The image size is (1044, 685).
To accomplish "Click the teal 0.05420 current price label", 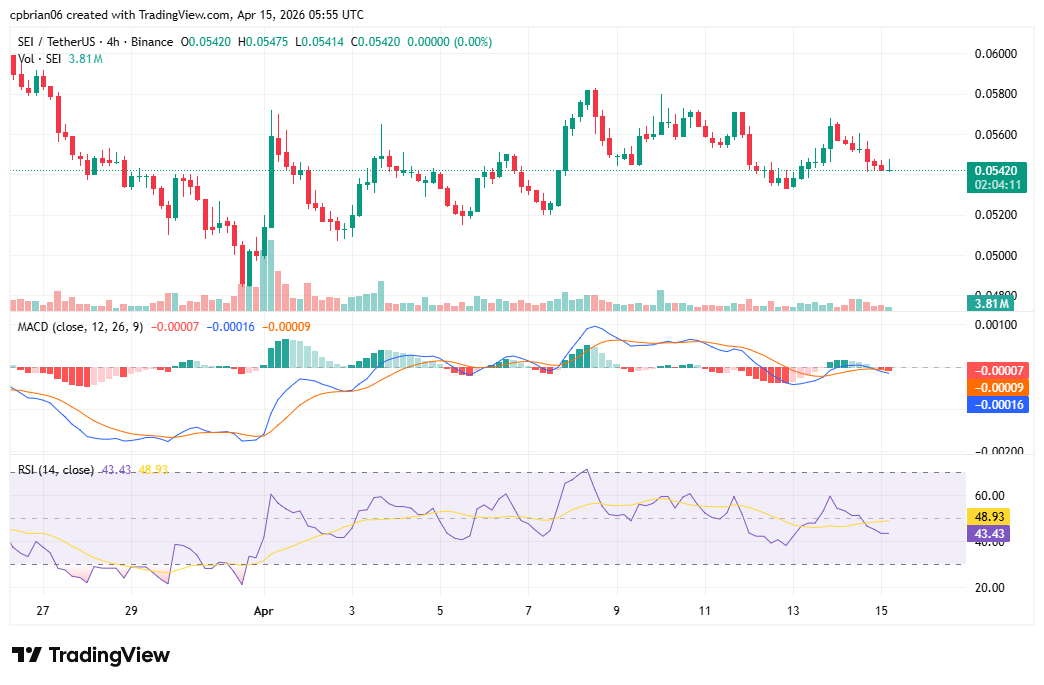I will point(995,171).
